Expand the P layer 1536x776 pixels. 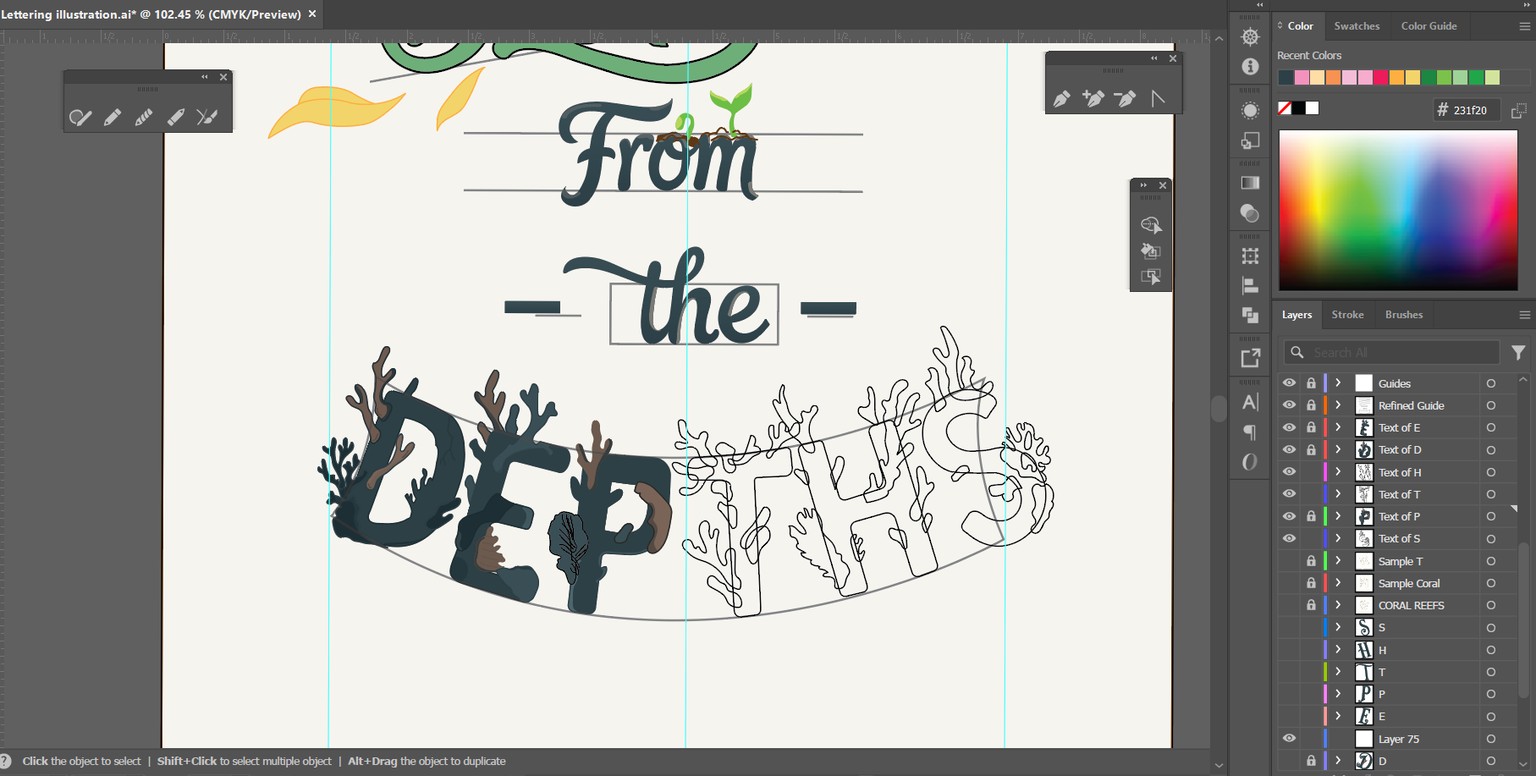[x=1338, y=694]
